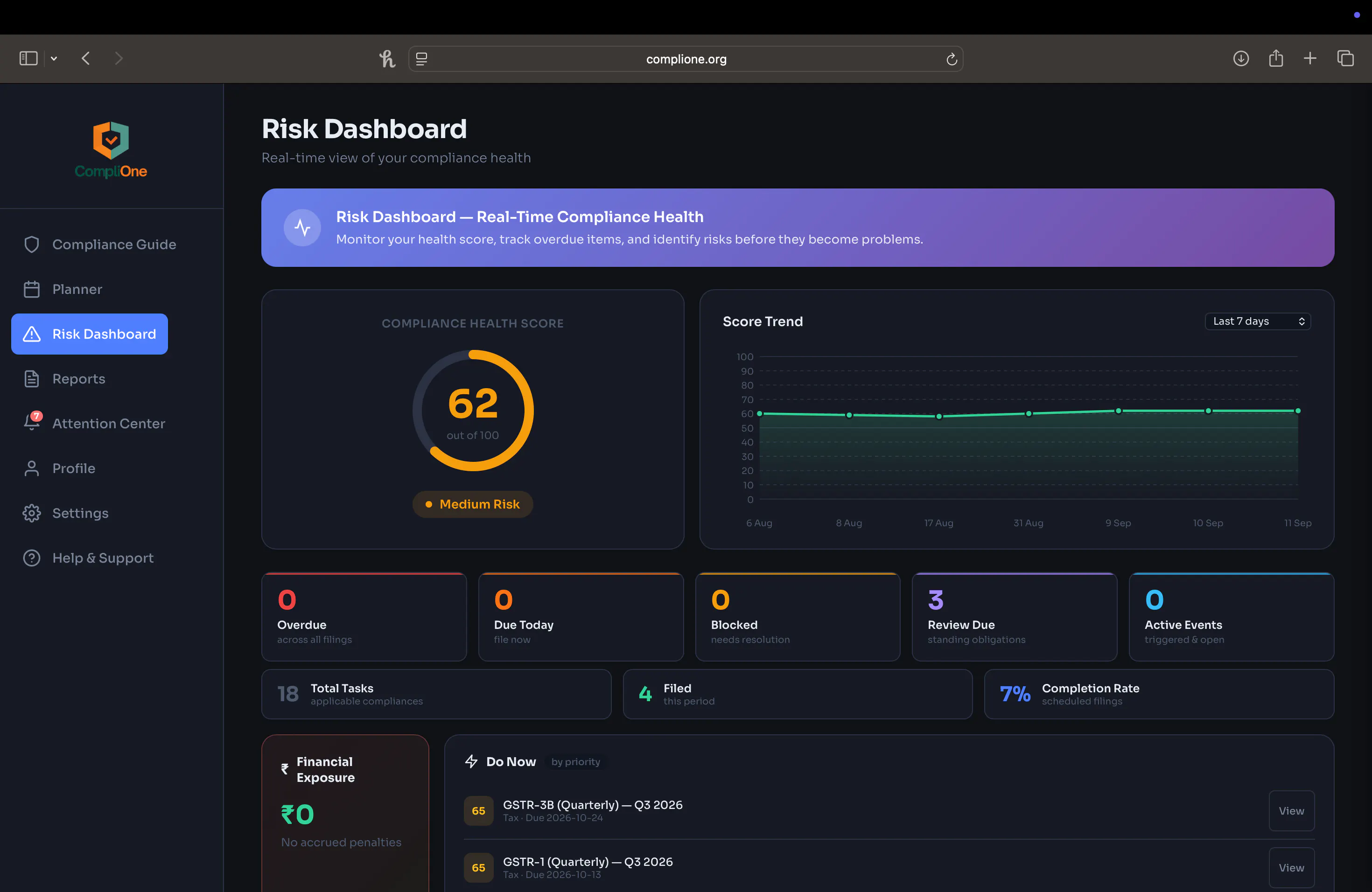Viewport: 1372px width, 892px height.
Task: Open the Last 7 days range dropdown
Action: pyautogui.click(x=1257, y=321)
